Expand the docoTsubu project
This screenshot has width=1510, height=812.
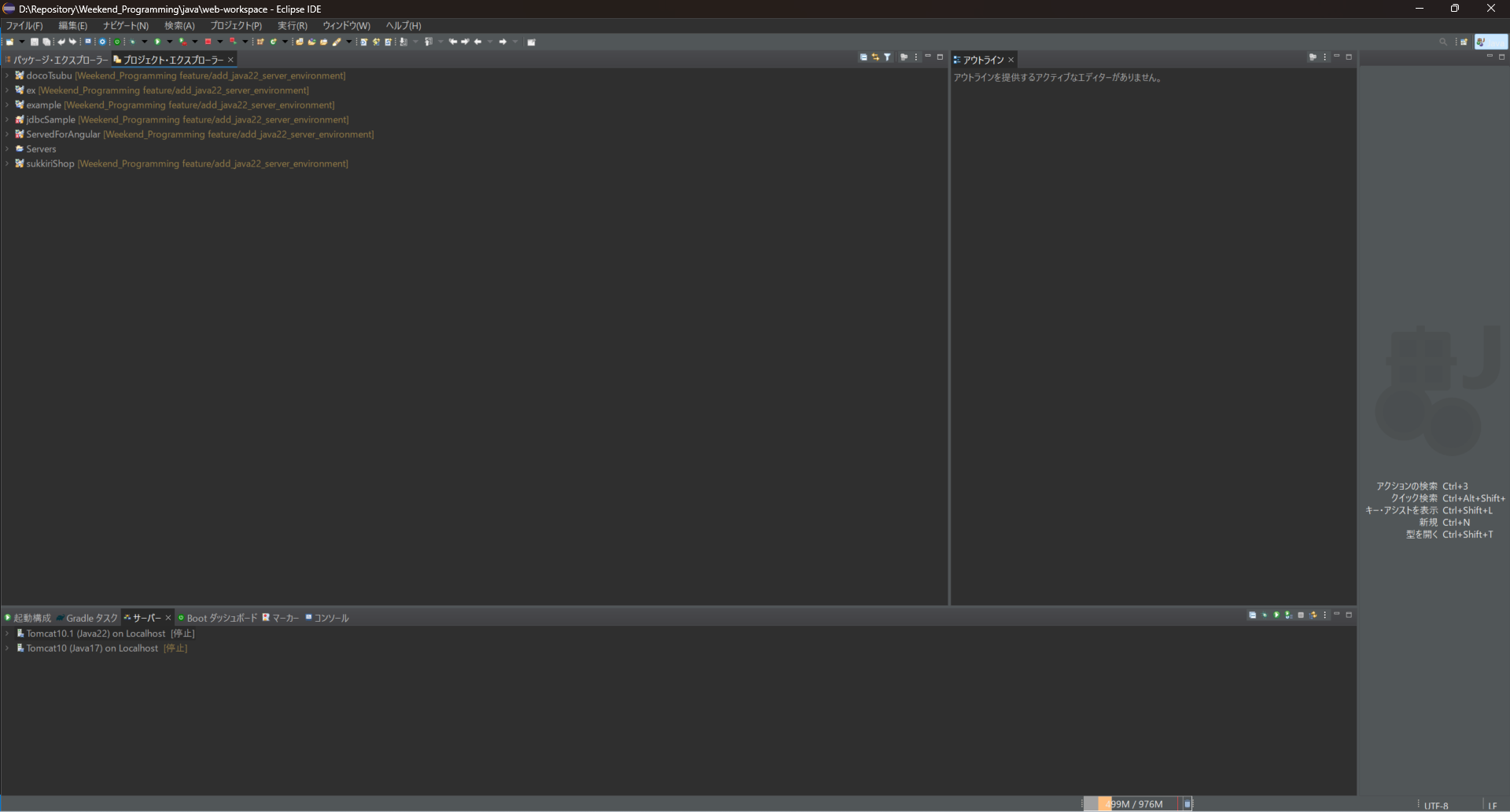[x=7, y=75]
